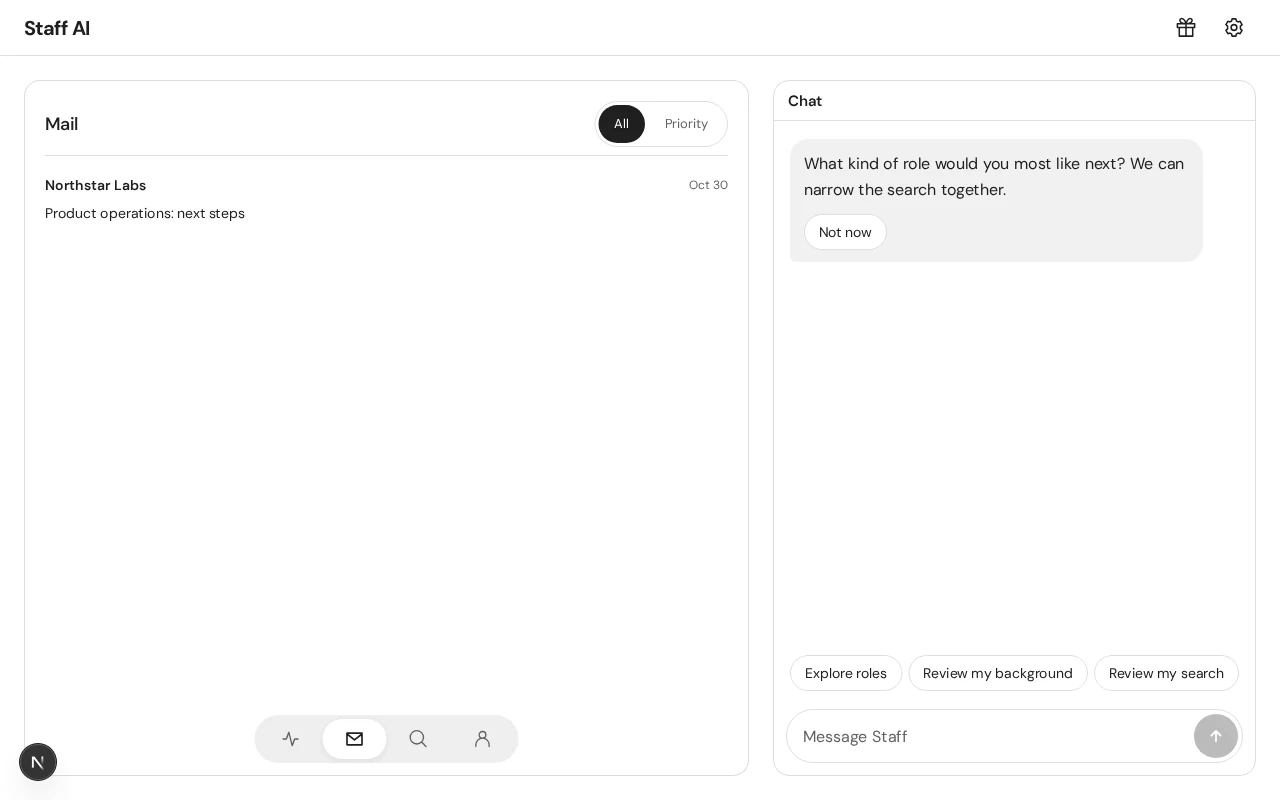Open the profile person tab icon
The width and height of the screenshot is (1280, 800).
coord(483,739)
